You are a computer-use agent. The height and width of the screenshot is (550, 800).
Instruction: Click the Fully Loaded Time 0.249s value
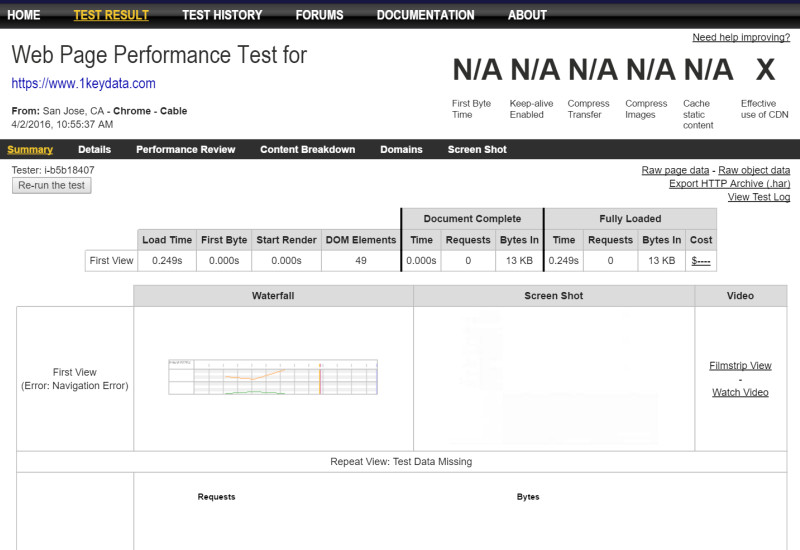tap(563, 261)
